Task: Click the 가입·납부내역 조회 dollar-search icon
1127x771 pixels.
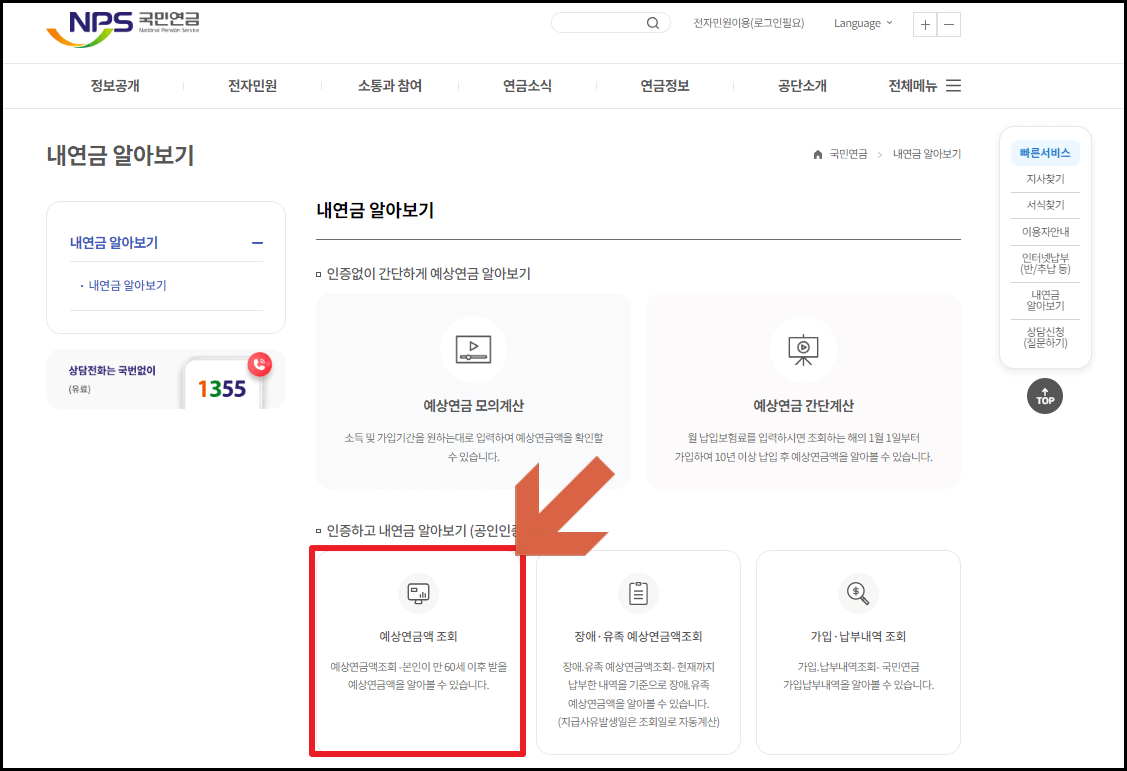Action: 857,592
